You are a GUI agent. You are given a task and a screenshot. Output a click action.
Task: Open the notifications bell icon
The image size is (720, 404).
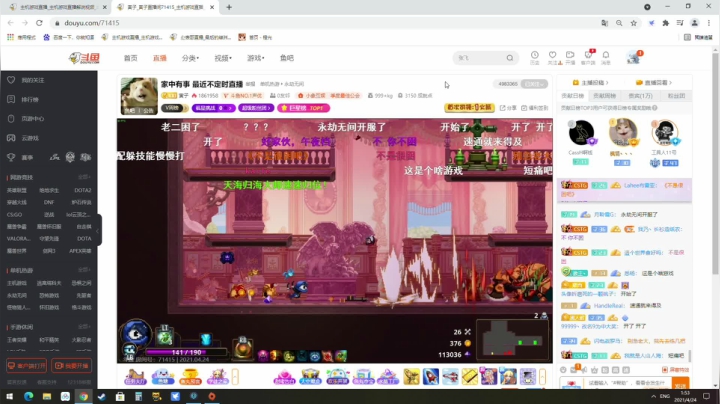tap(606, 57)
